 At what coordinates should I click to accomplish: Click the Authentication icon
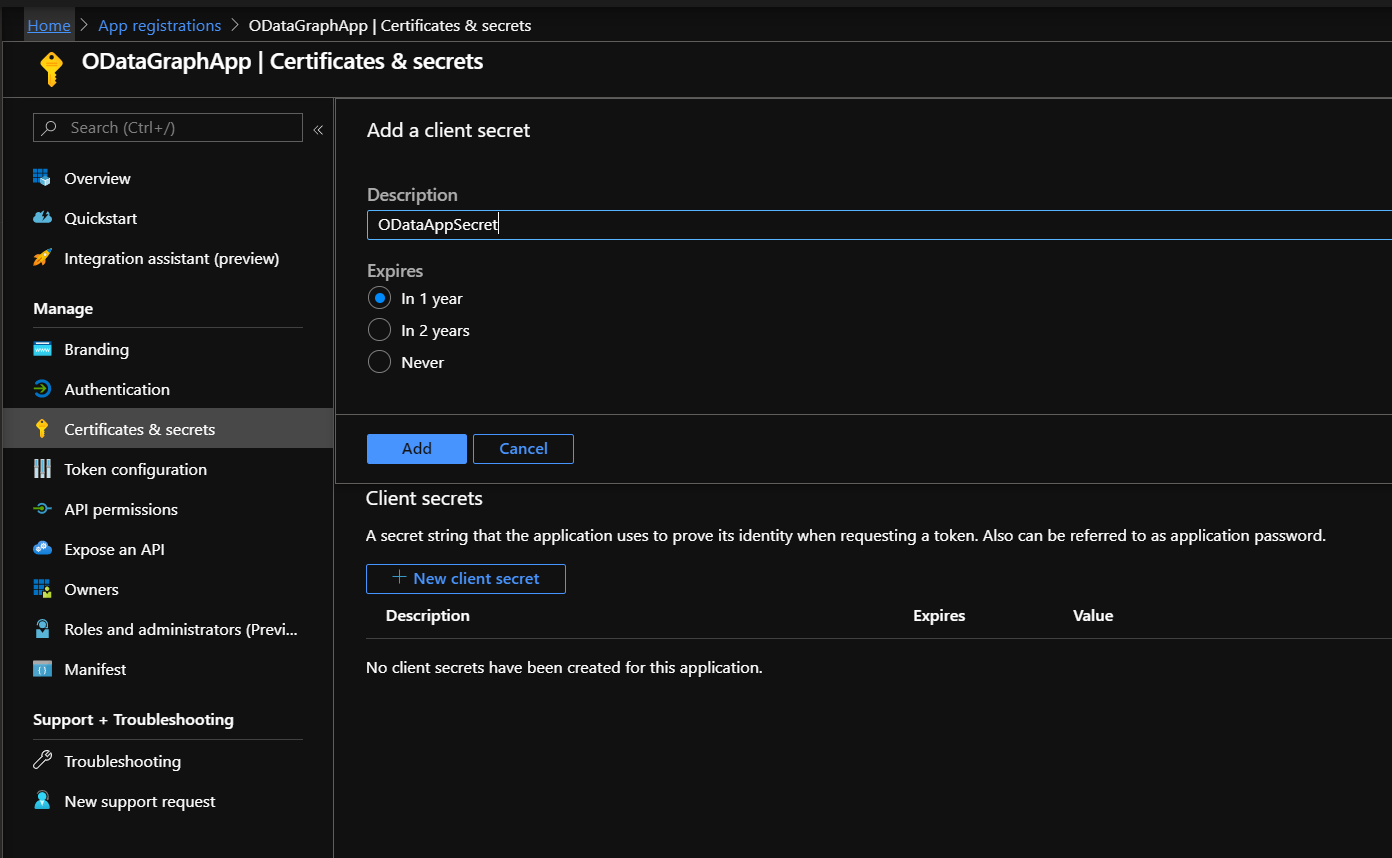pos(42,389)
